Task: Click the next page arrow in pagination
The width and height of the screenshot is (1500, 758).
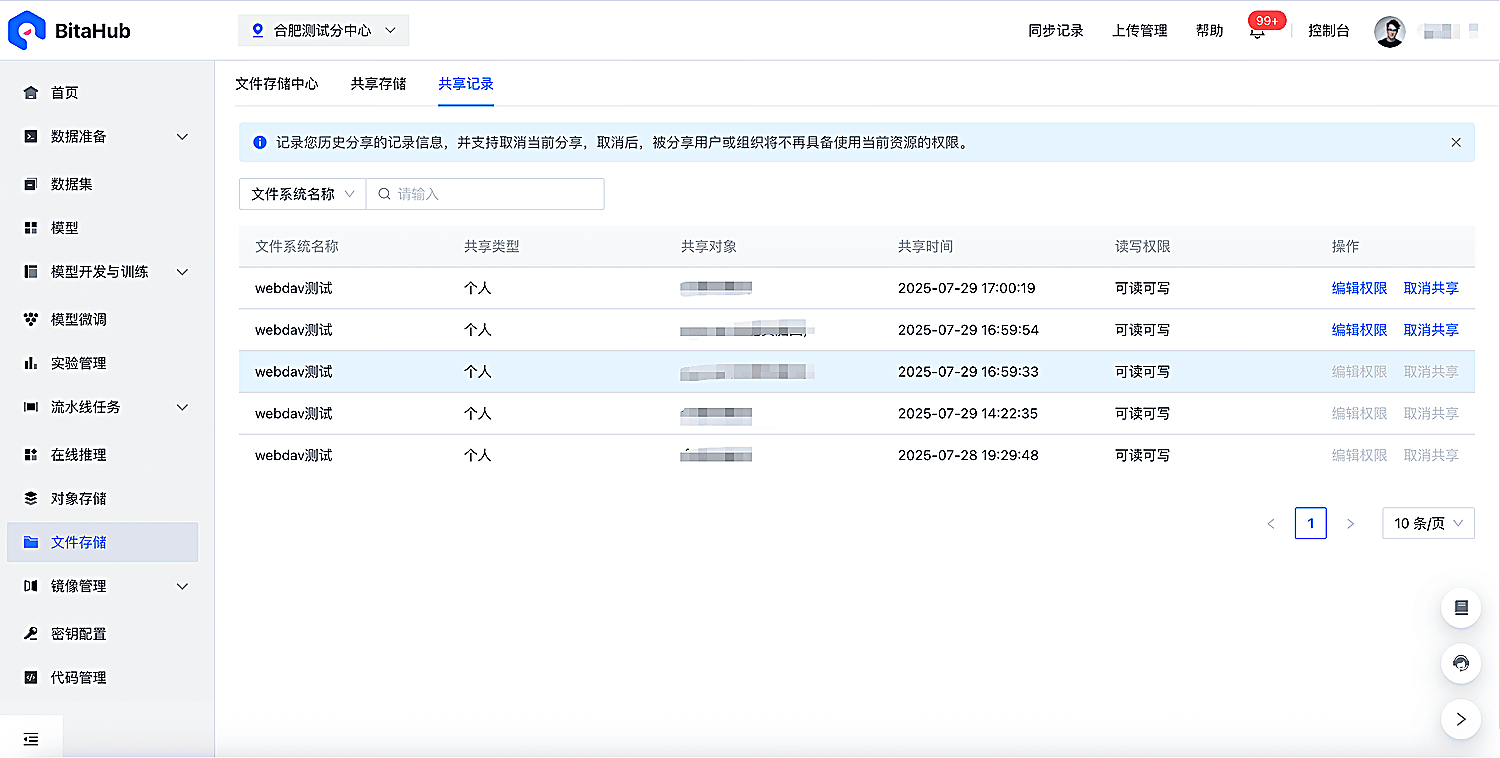Action: pyautogui.click(x=1350, y=523)
